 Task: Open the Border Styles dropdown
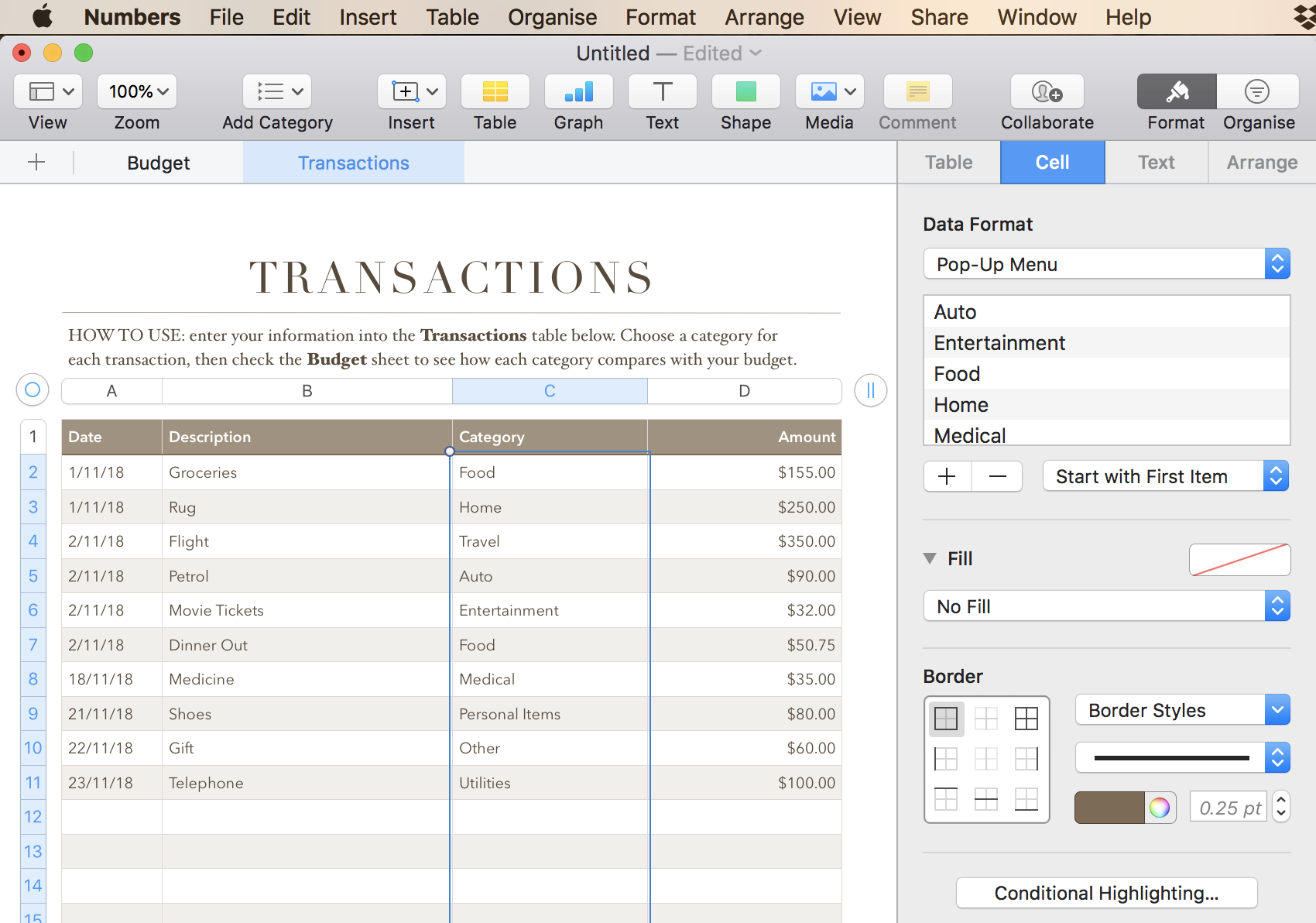click(x=1183, y=710)
